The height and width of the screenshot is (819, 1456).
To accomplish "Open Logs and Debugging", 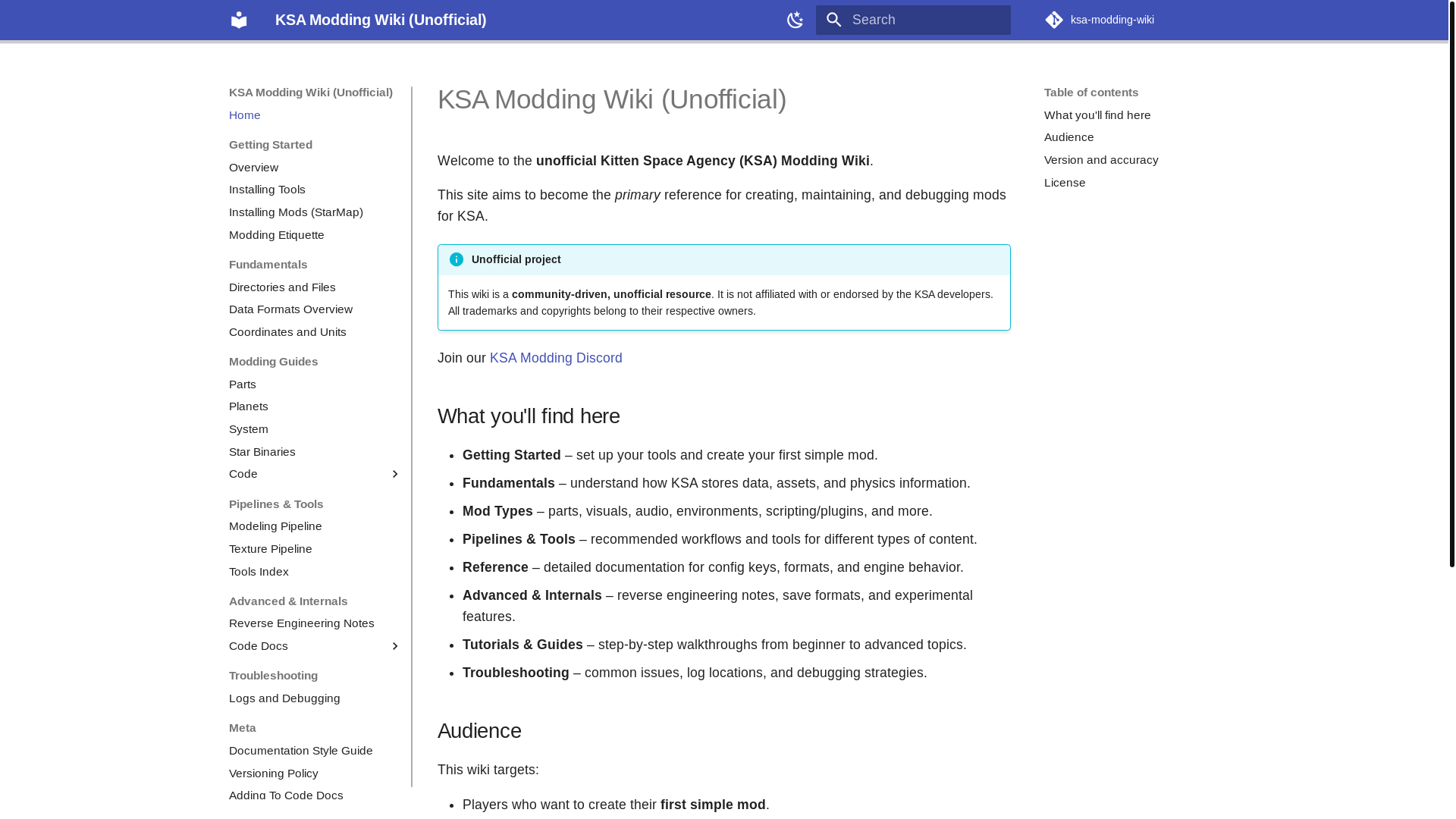I will 284,698.
